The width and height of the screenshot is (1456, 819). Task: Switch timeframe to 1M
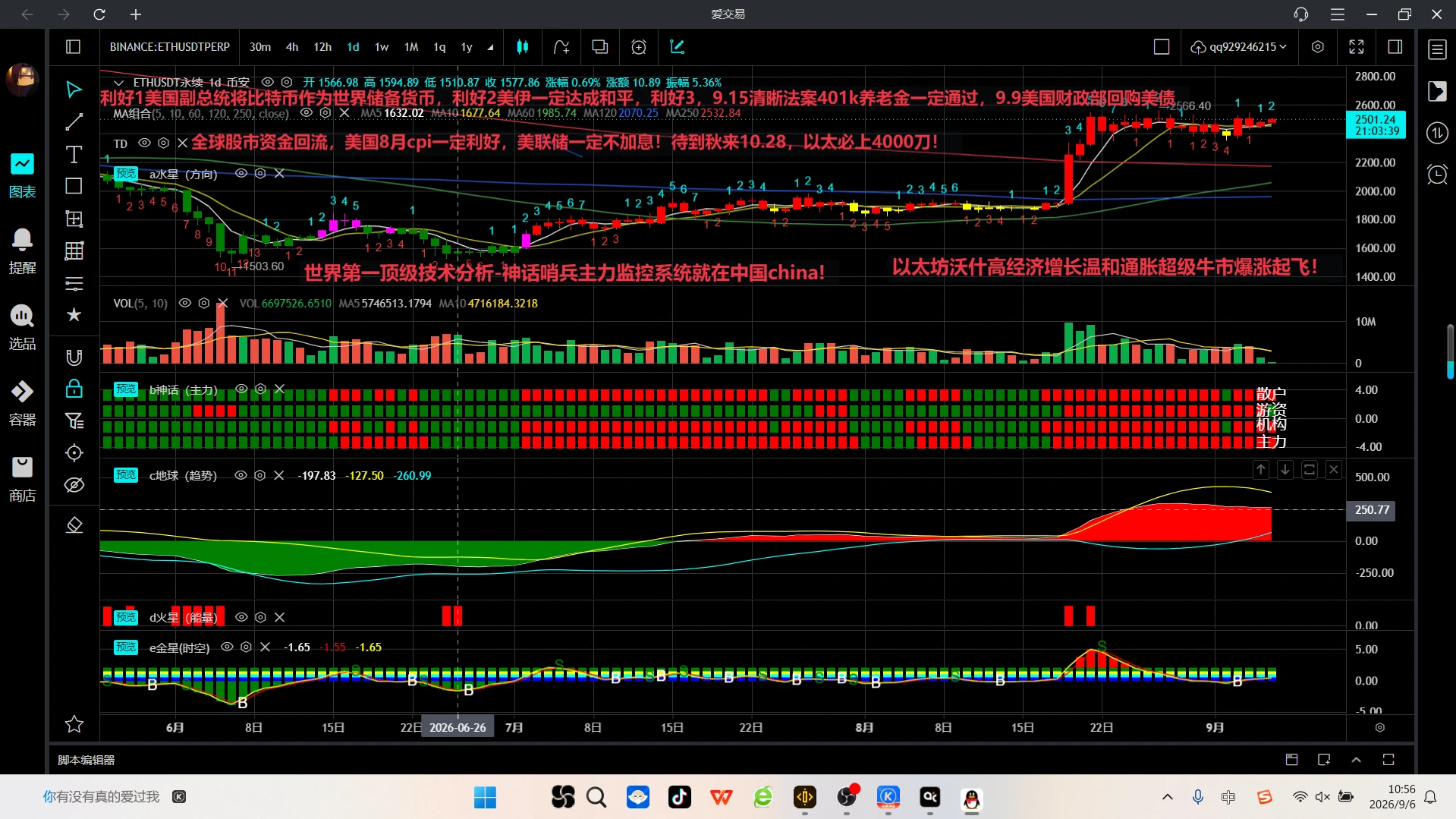[411, 47]
